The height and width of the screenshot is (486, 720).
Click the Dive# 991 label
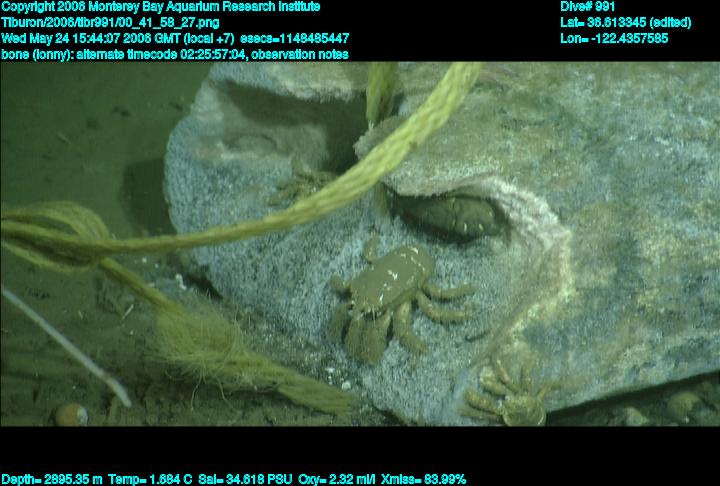coord(587,7)
